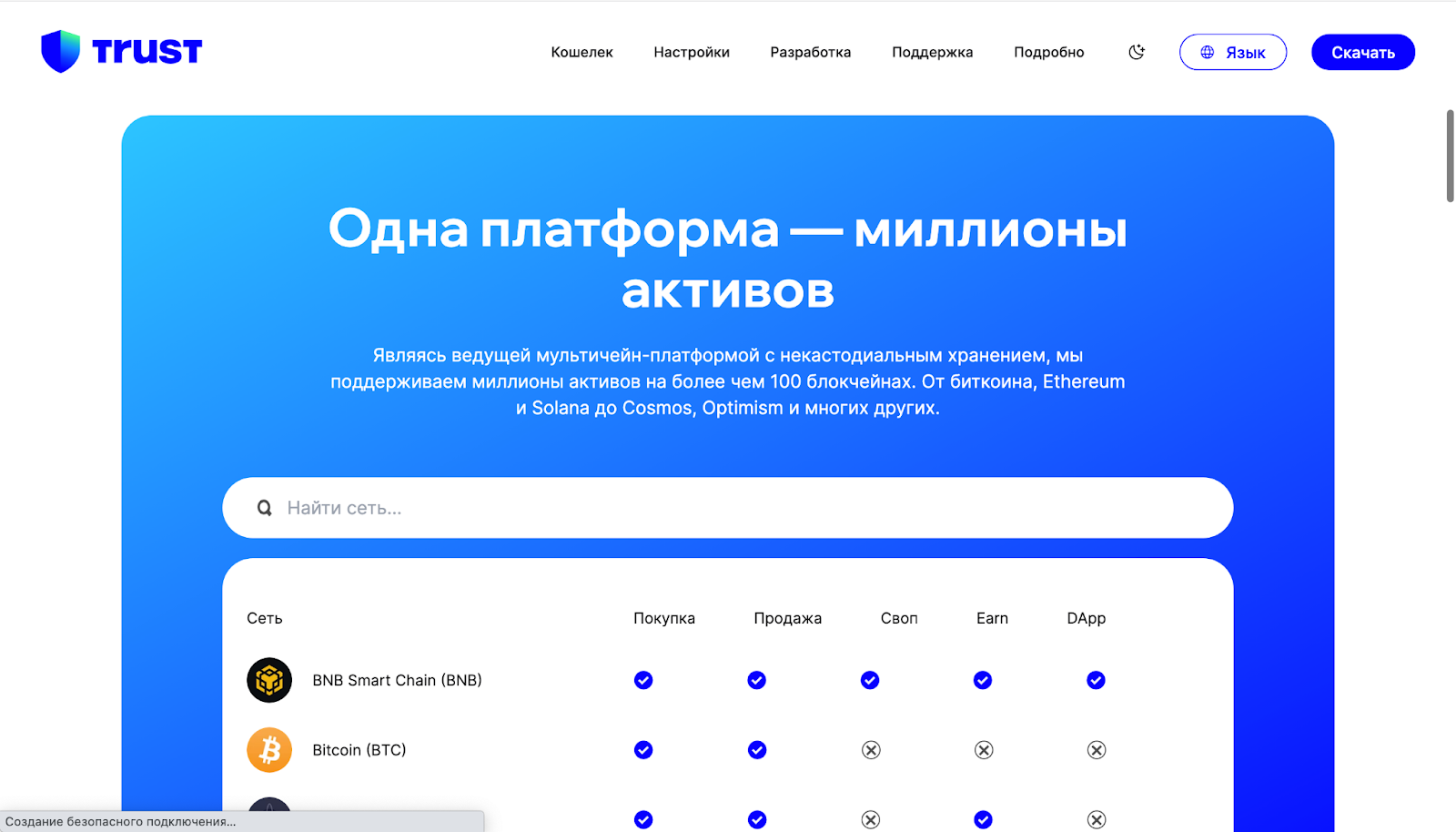
Task: Toggle dark mode moon icon
Action: point(1137,52)
